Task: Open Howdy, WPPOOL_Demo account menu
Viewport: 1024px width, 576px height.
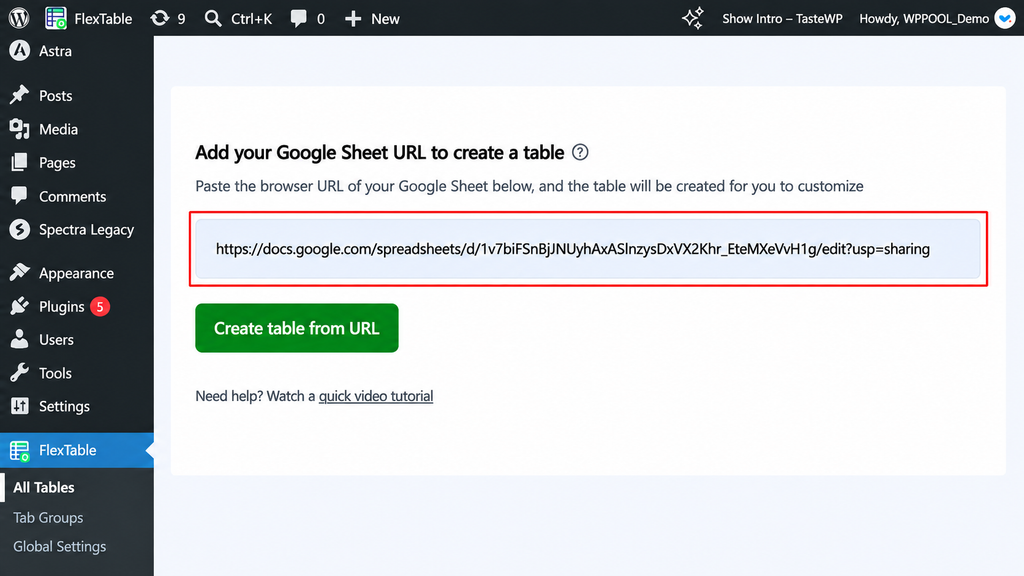Action: click(x=924, y=18)
